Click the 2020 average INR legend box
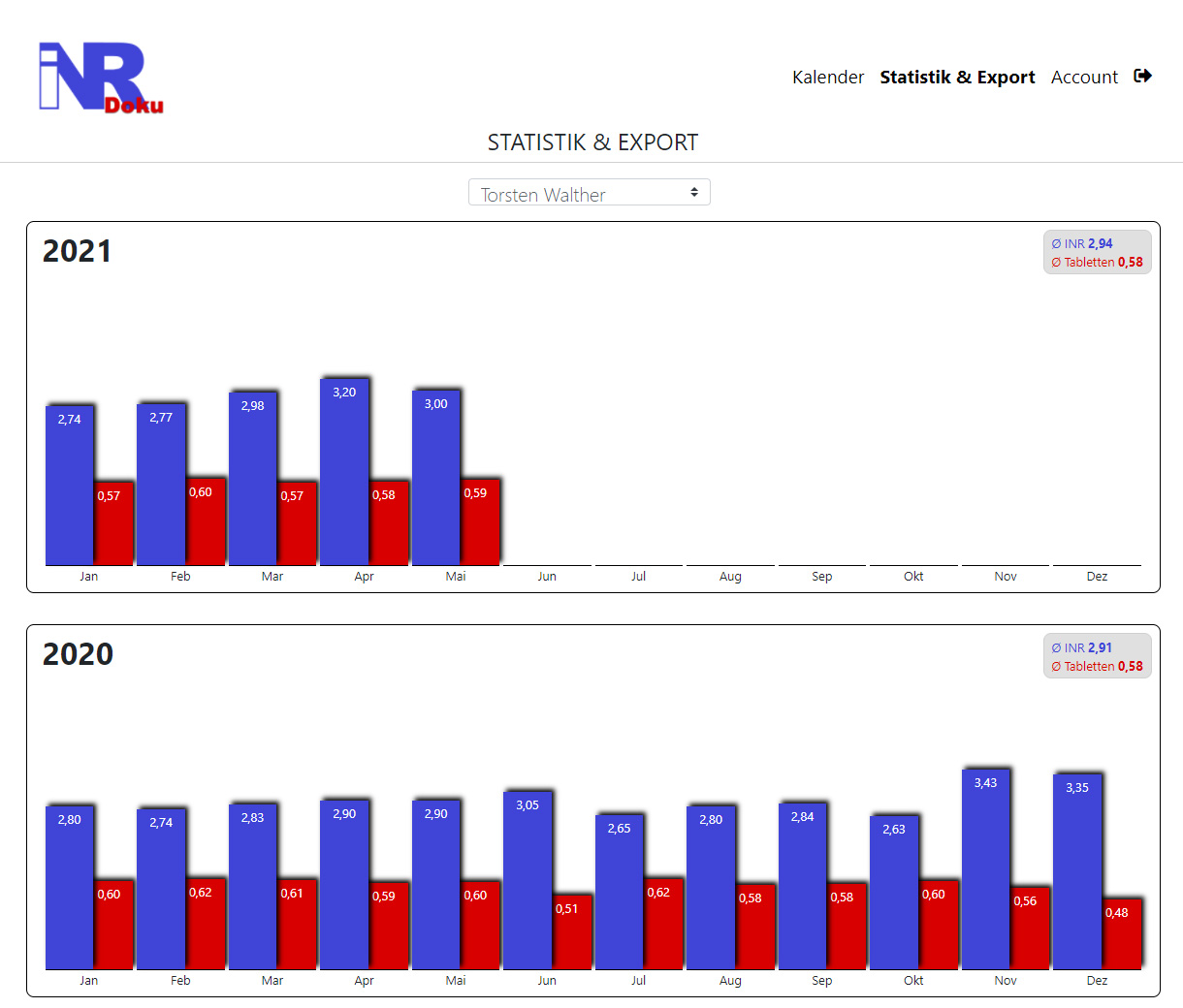 (x=1097, y=656)
